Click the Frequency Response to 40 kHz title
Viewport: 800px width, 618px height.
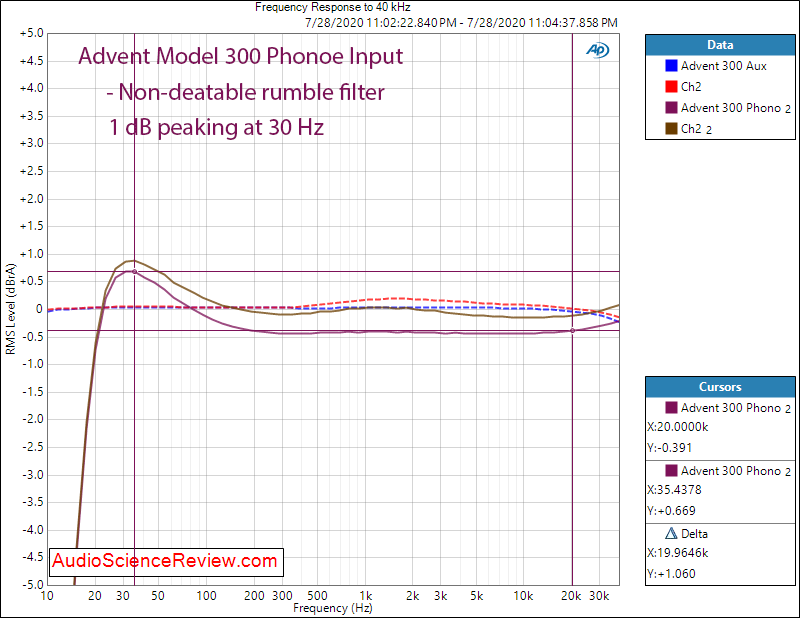[x=333, y=7]
